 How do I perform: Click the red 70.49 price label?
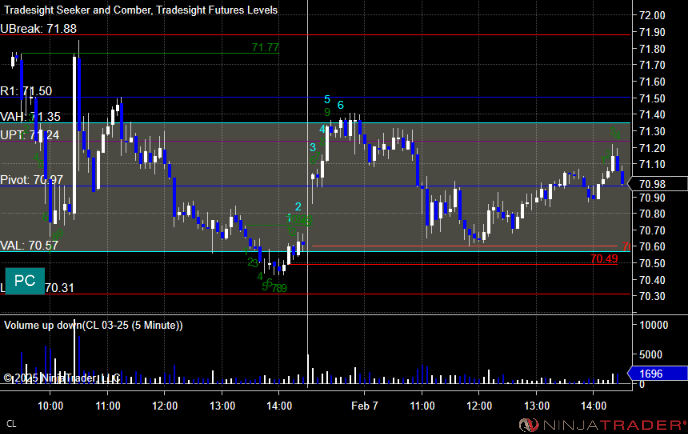point(604,258)
